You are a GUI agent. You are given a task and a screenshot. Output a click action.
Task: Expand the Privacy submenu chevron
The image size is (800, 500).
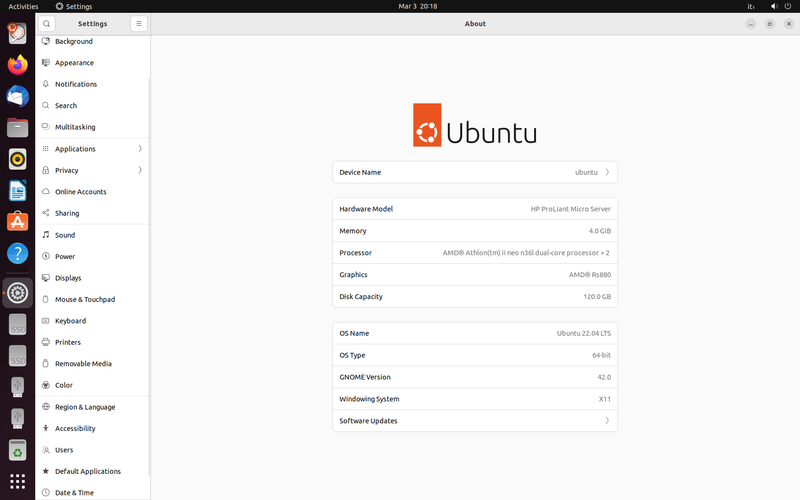click(140, 170)
